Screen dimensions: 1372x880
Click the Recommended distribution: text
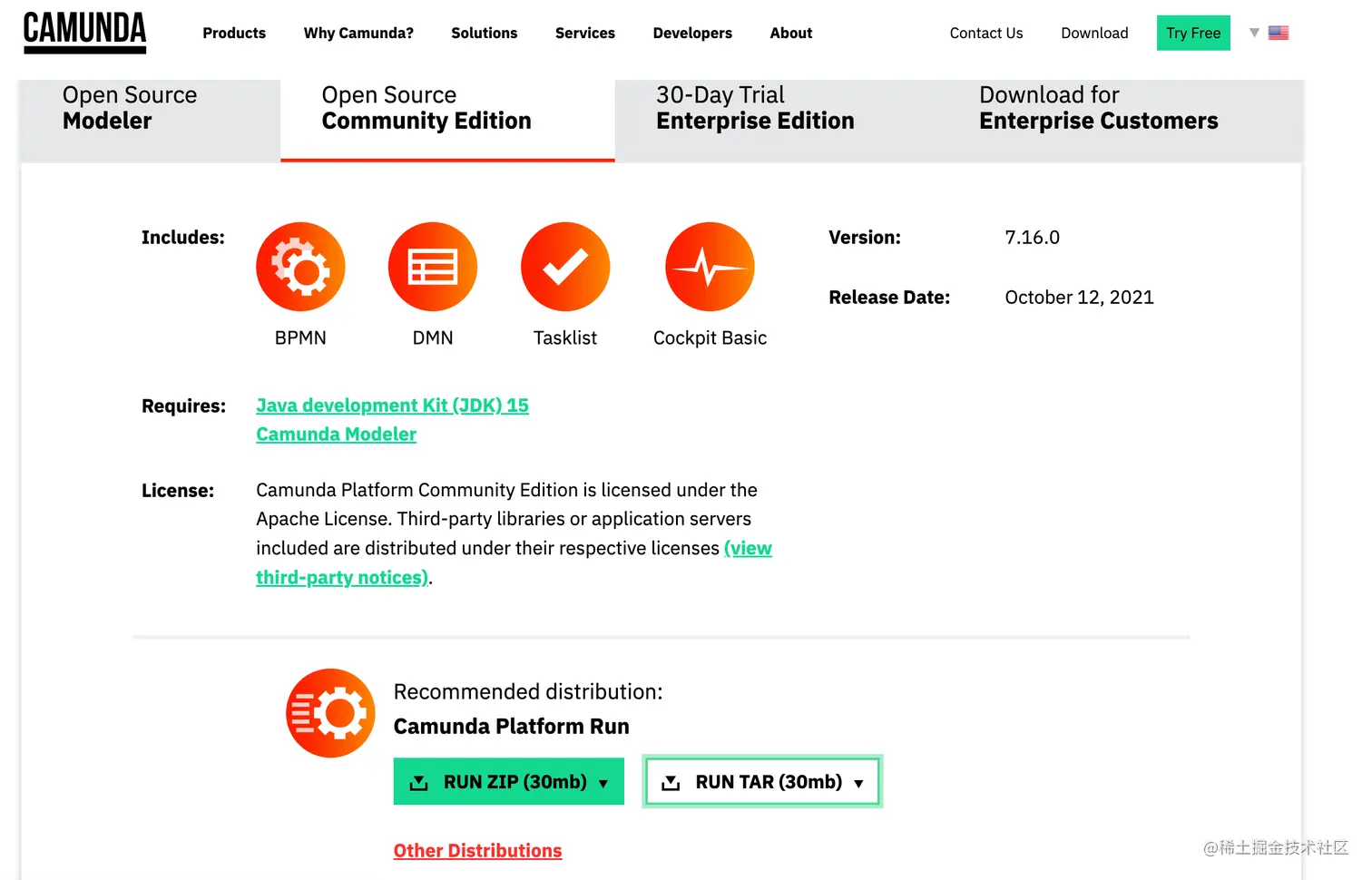pyautogui.click(x=528, y=692)
